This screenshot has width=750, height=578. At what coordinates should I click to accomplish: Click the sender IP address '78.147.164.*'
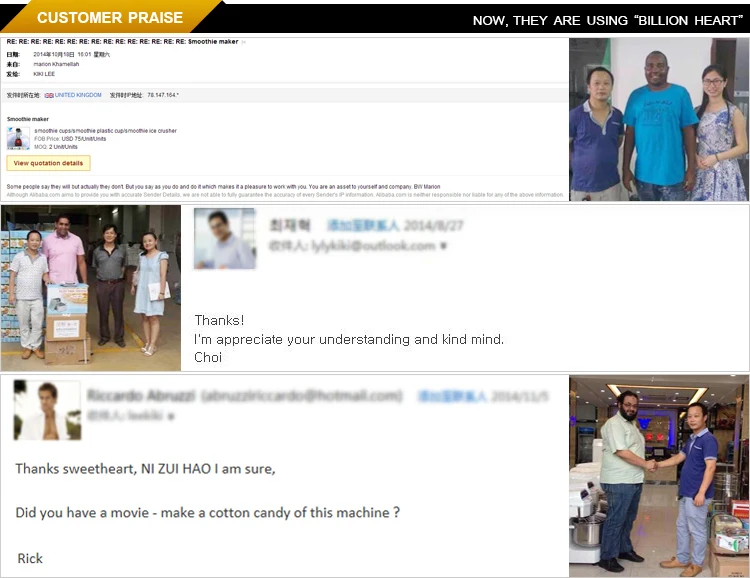pyautogui.click(x=163, y=95)
